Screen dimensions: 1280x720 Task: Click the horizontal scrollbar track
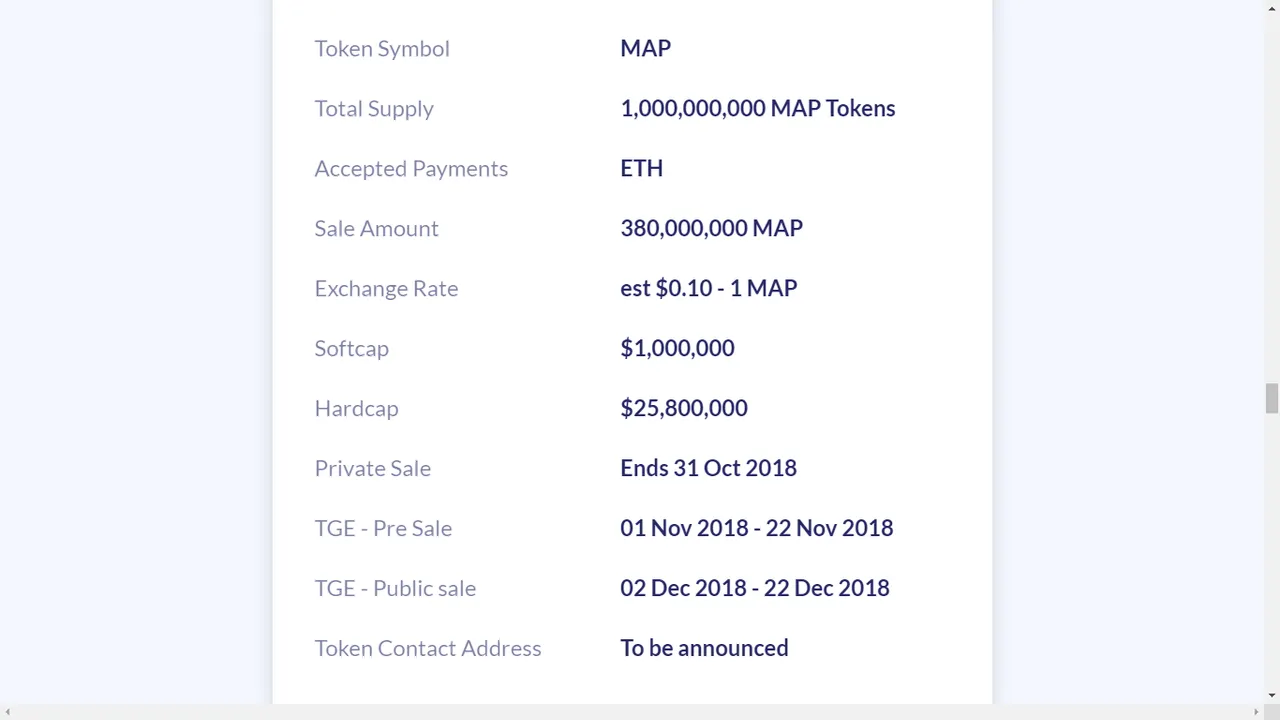coord(631,712)
